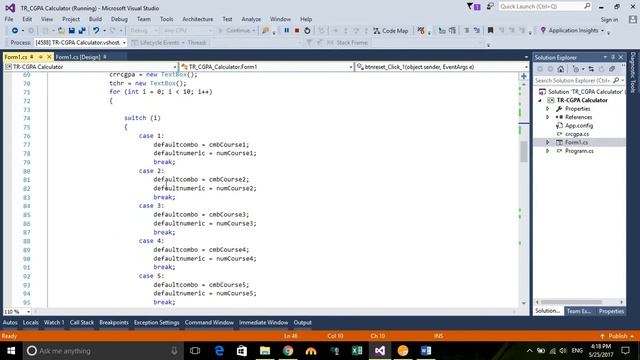
Task: Click the notifications flag icon
Action: click(x=473, y=7)
